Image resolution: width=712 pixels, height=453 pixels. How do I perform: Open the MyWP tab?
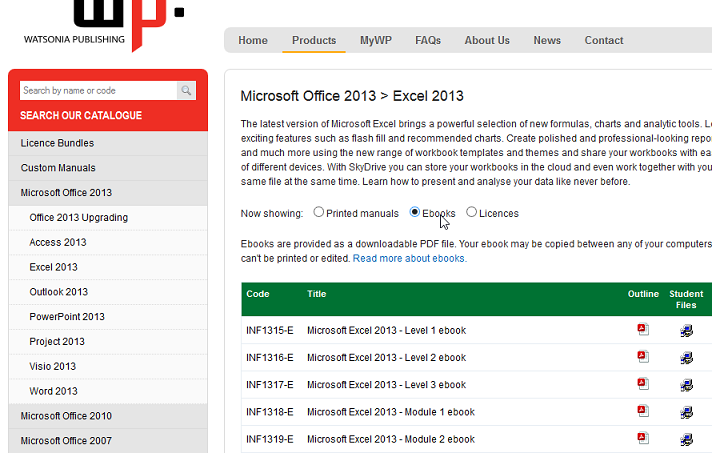pos(376,40)
